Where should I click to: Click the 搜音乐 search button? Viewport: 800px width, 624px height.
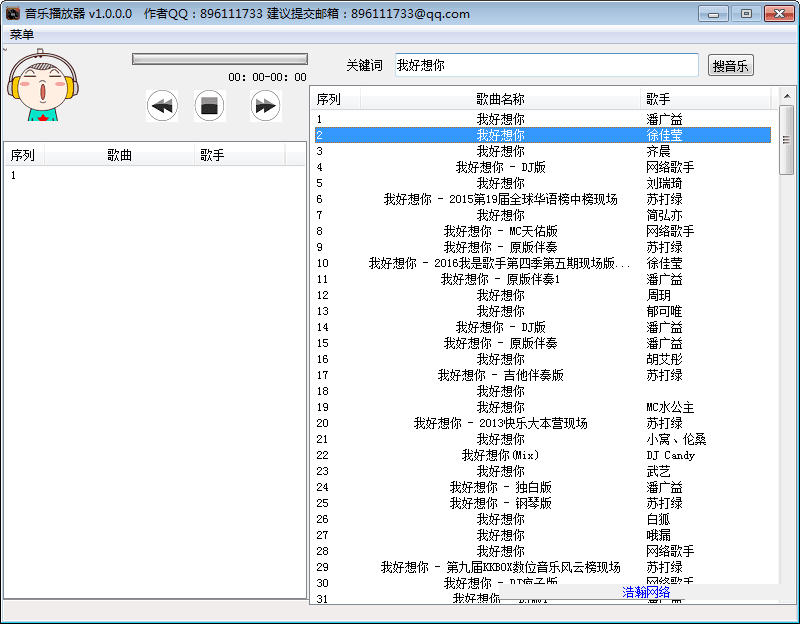tap(730, 66)
